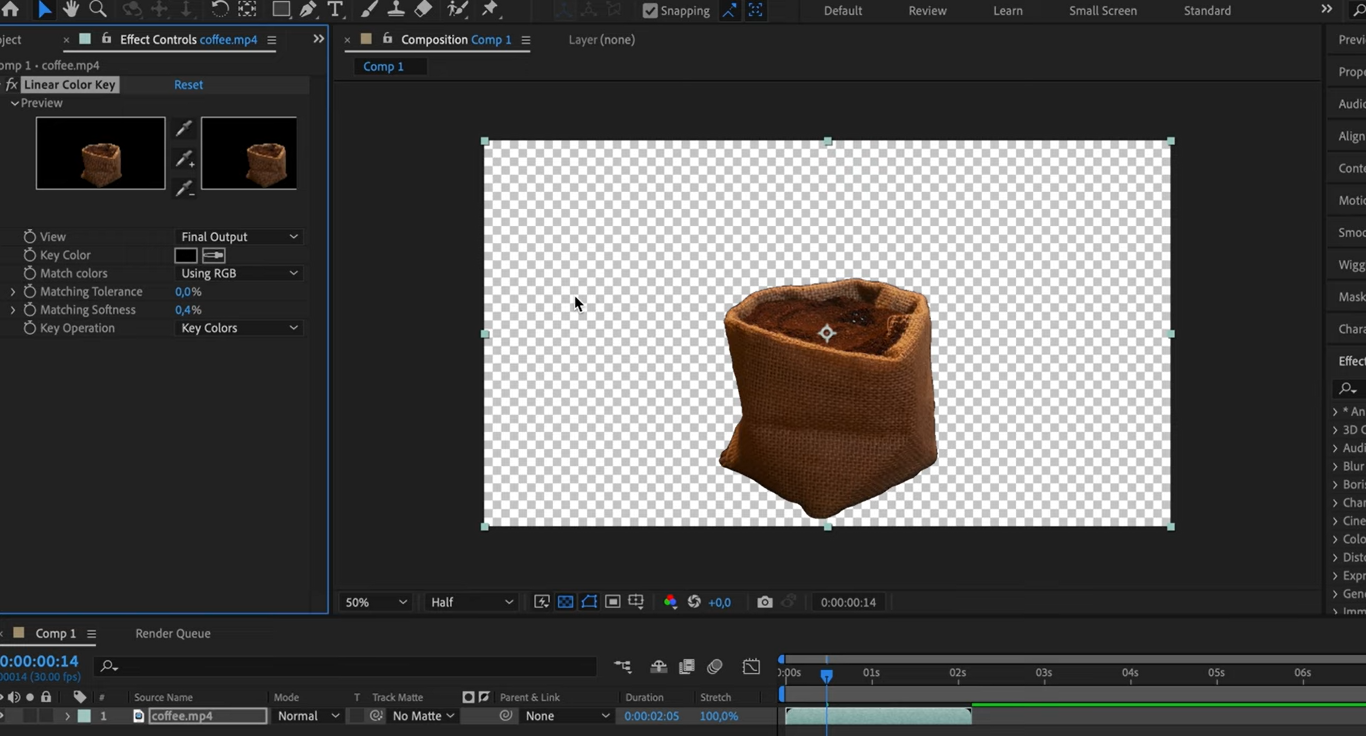Screen dimensions: 1366x736
Task: Toggle the fx switch for Linear Color Key
Action: (x=11, y=85)
